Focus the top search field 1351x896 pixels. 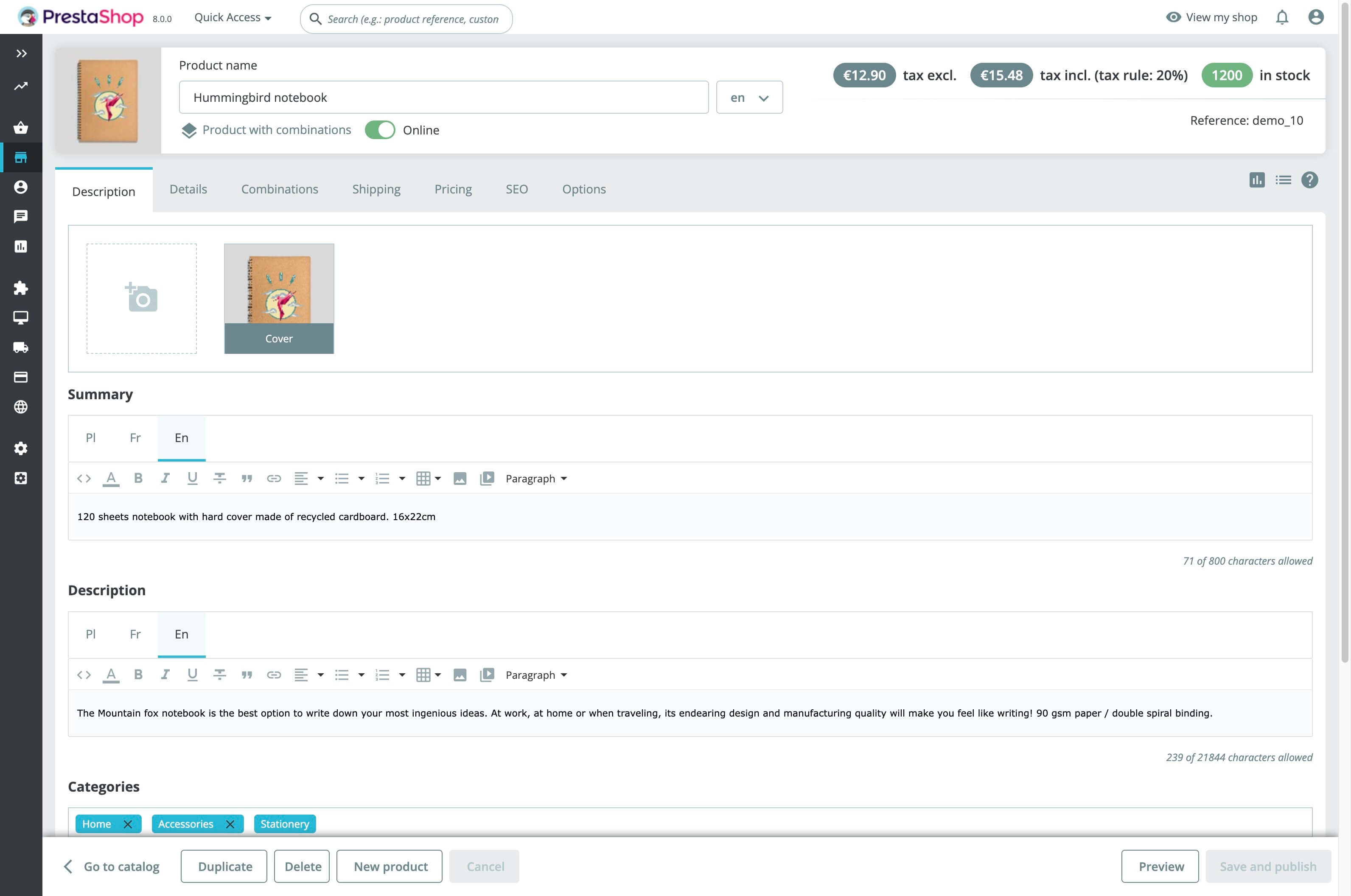[406, 19]
